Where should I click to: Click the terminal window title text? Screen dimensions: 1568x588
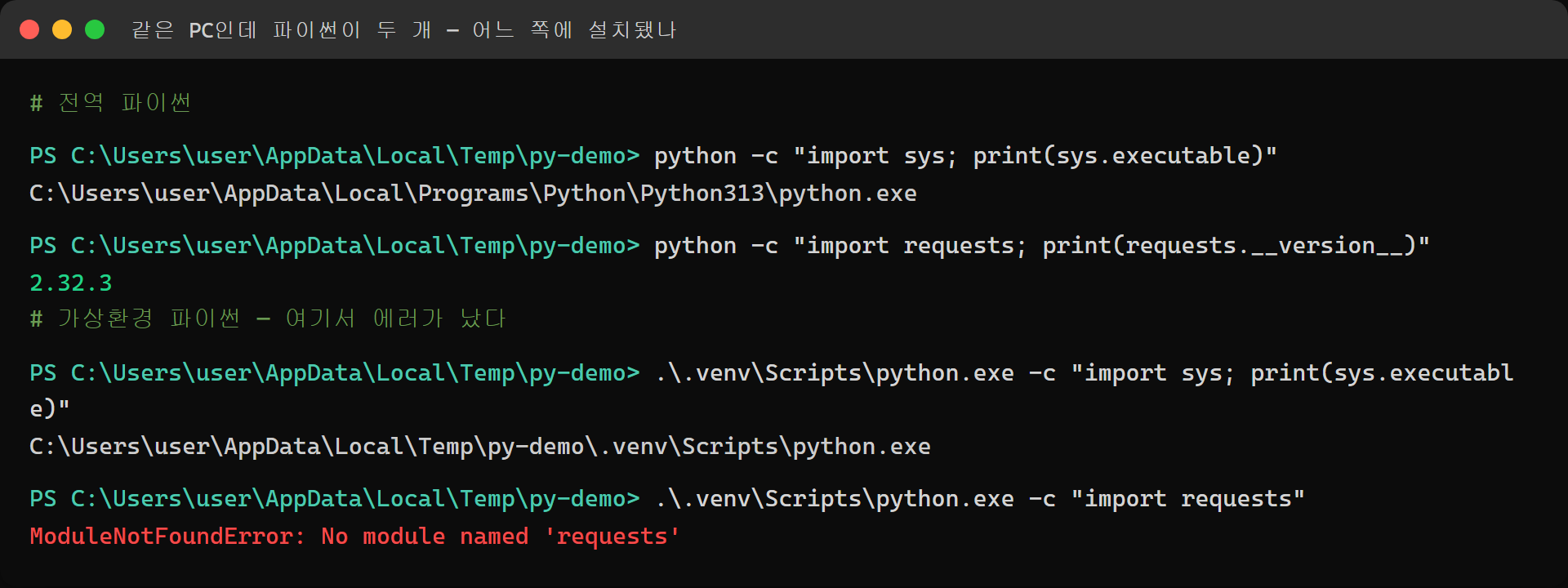click(404, 30)
